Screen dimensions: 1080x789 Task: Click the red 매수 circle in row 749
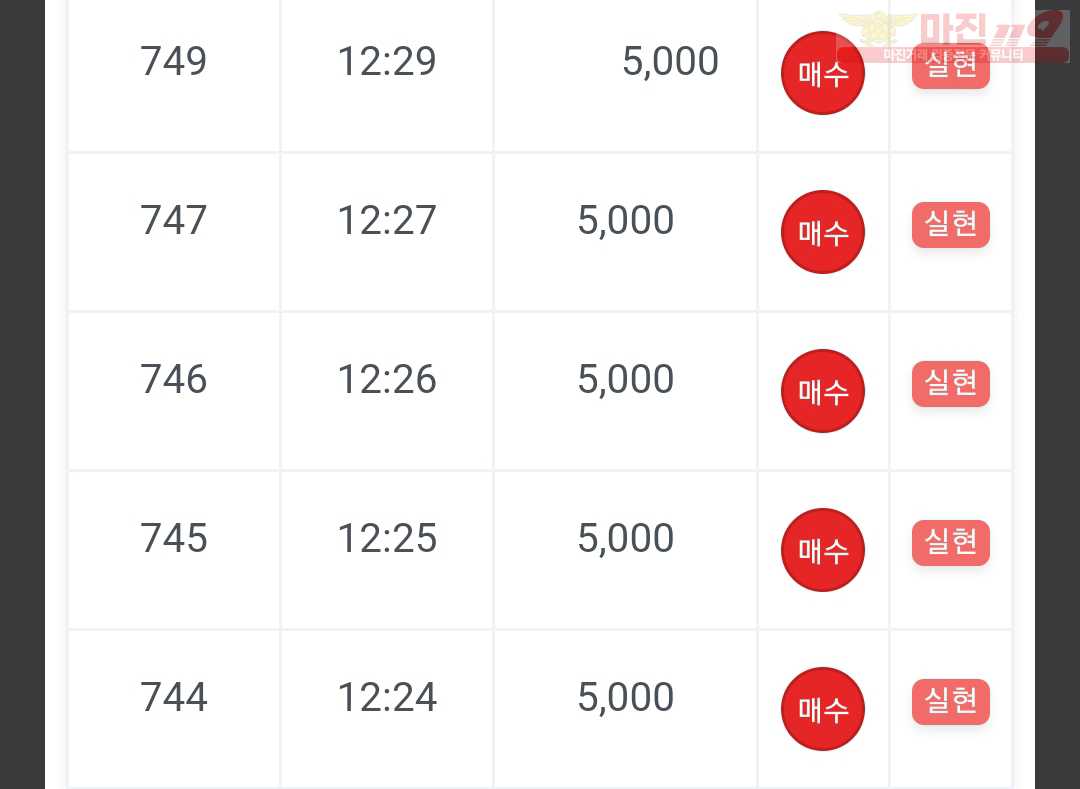(822, 73)
